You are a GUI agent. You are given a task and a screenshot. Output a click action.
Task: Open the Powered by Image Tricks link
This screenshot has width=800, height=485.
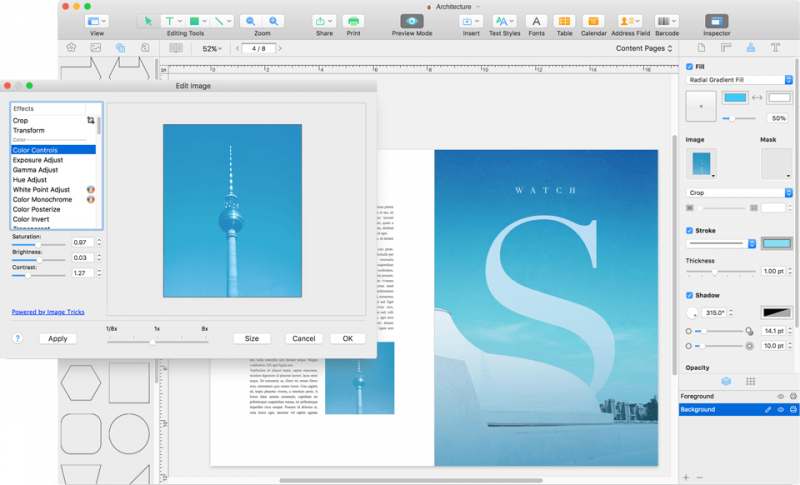48,312
